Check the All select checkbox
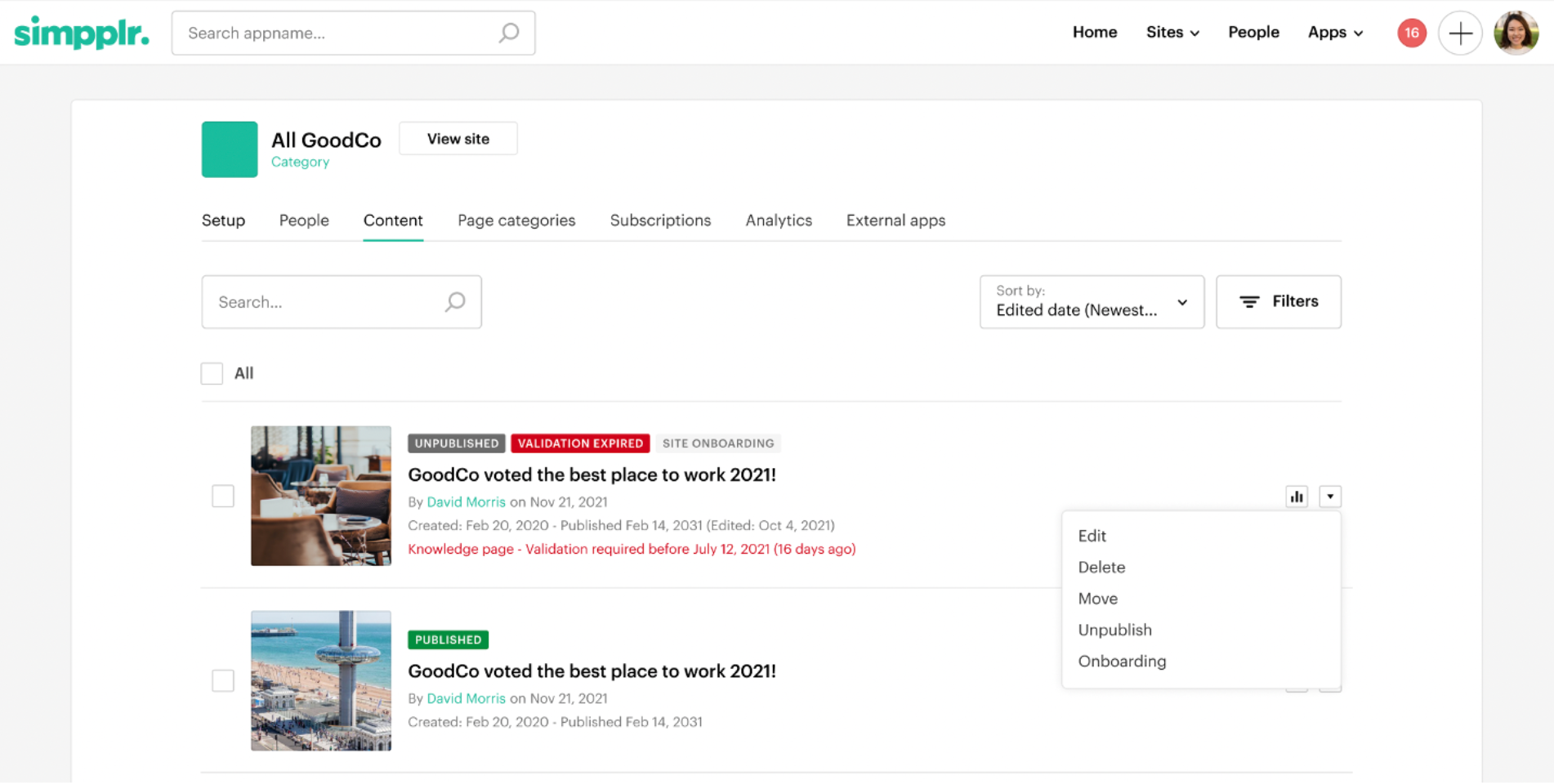1554x784 pixels. tap(212, 373)
